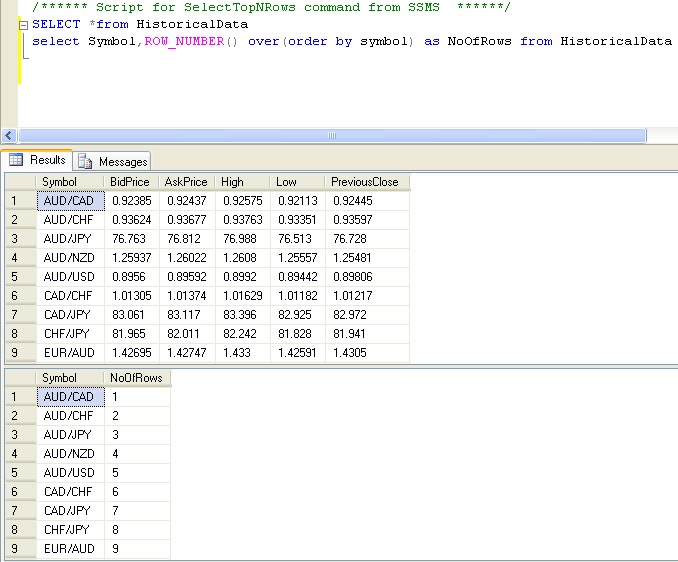
Task: Click the select-all corner of first grid
Action: (x=21, y=182)
